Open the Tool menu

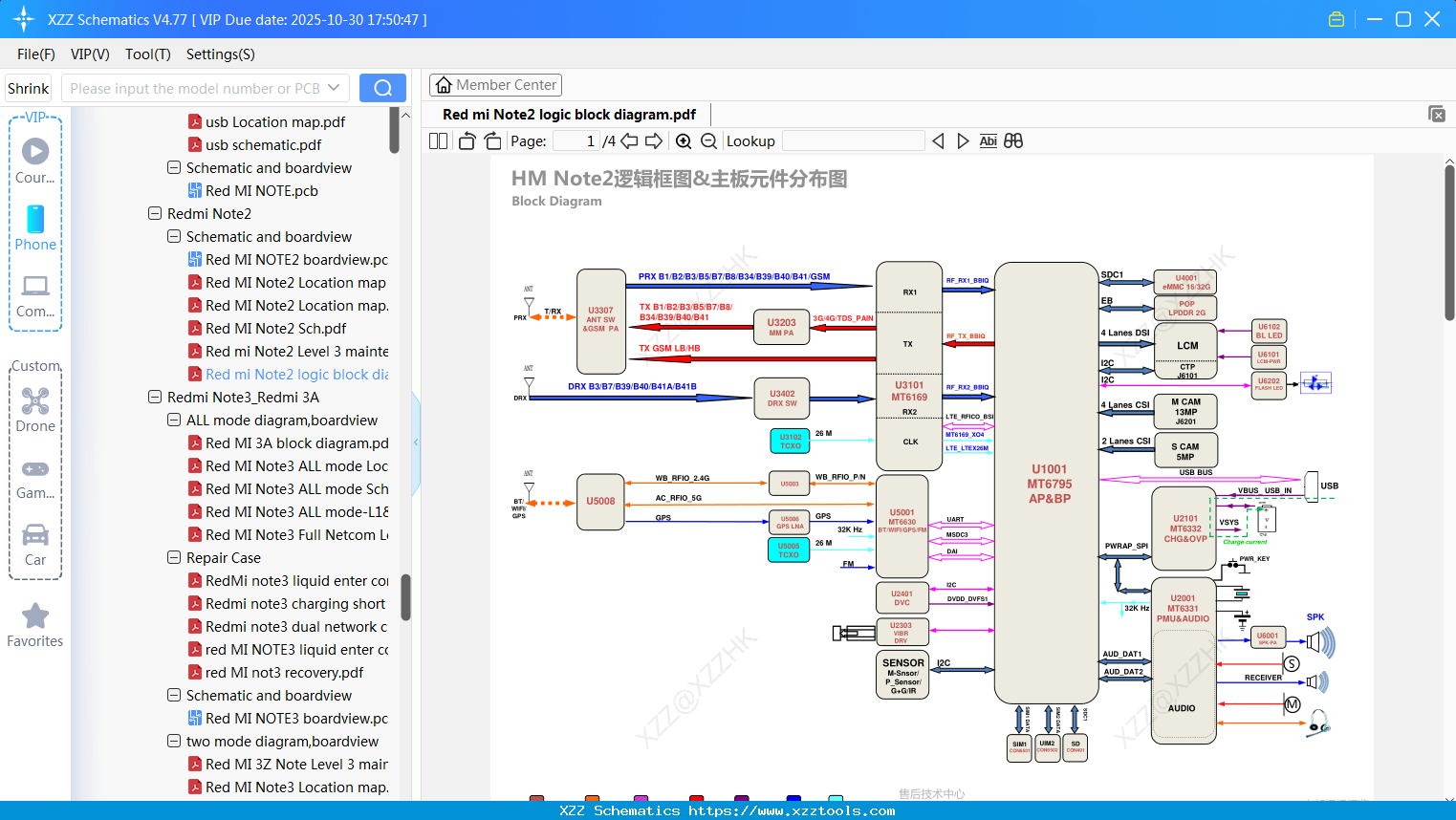coord(147,54)
